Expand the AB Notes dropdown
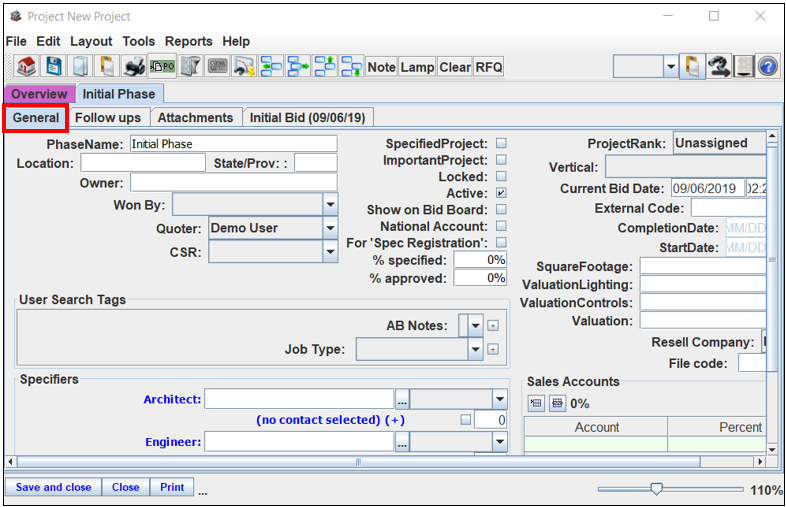 pos(475,326)
